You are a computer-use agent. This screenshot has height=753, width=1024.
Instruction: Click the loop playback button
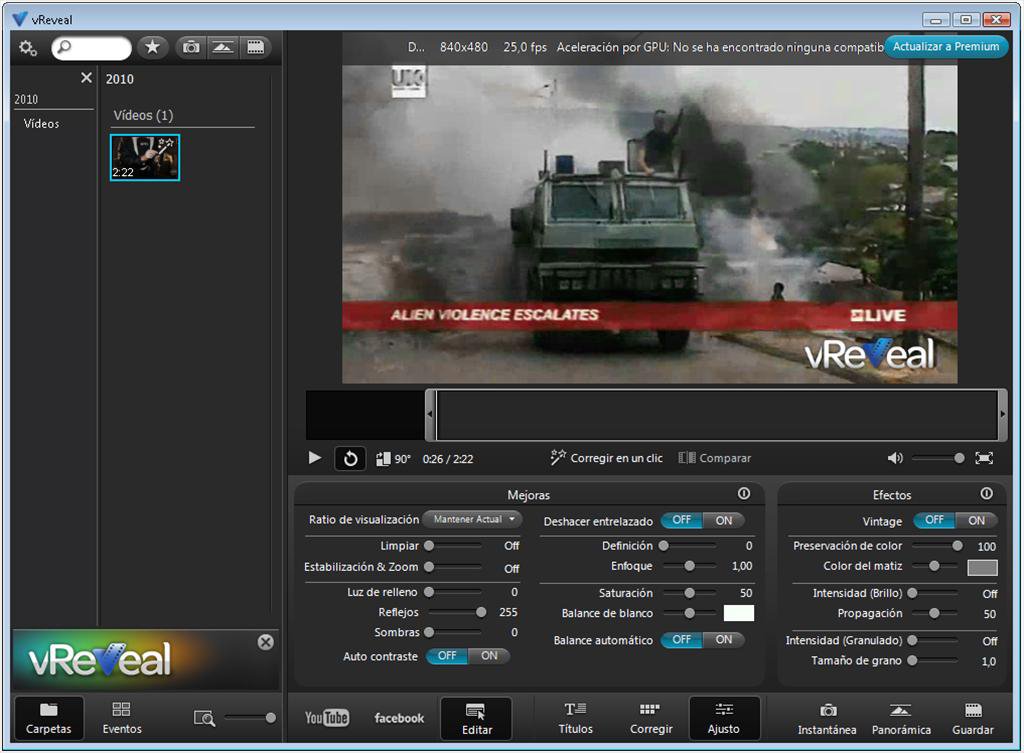(350, 458)
